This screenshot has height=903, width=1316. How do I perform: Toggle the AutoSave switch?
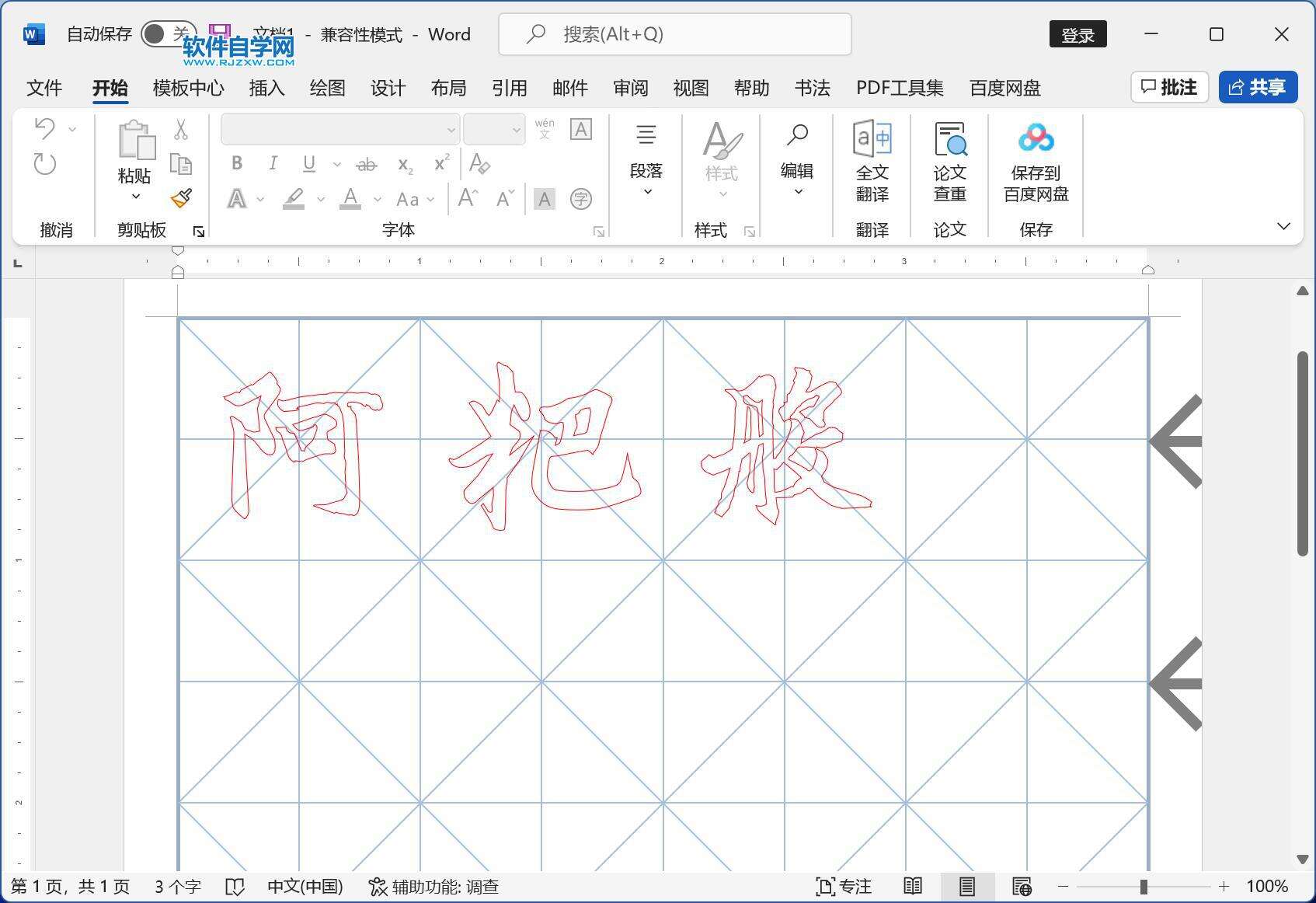[167, 34]
